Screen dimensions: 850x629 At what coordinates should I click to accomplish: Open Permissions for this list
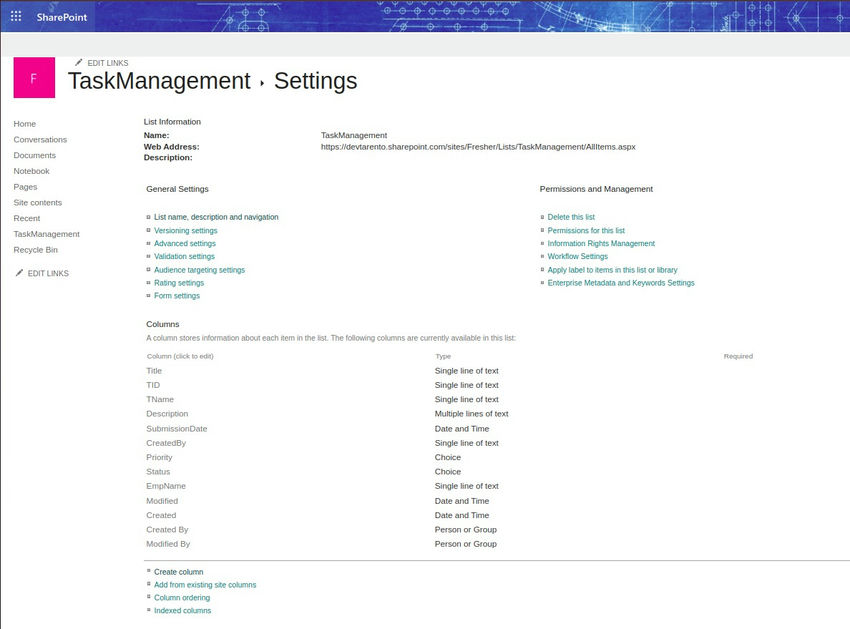click(585, 230)
